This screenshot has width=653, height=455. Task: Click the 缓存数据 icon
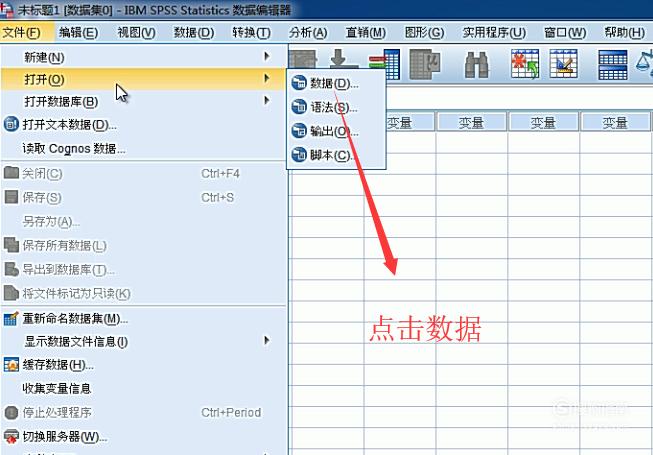click(11, 365)
